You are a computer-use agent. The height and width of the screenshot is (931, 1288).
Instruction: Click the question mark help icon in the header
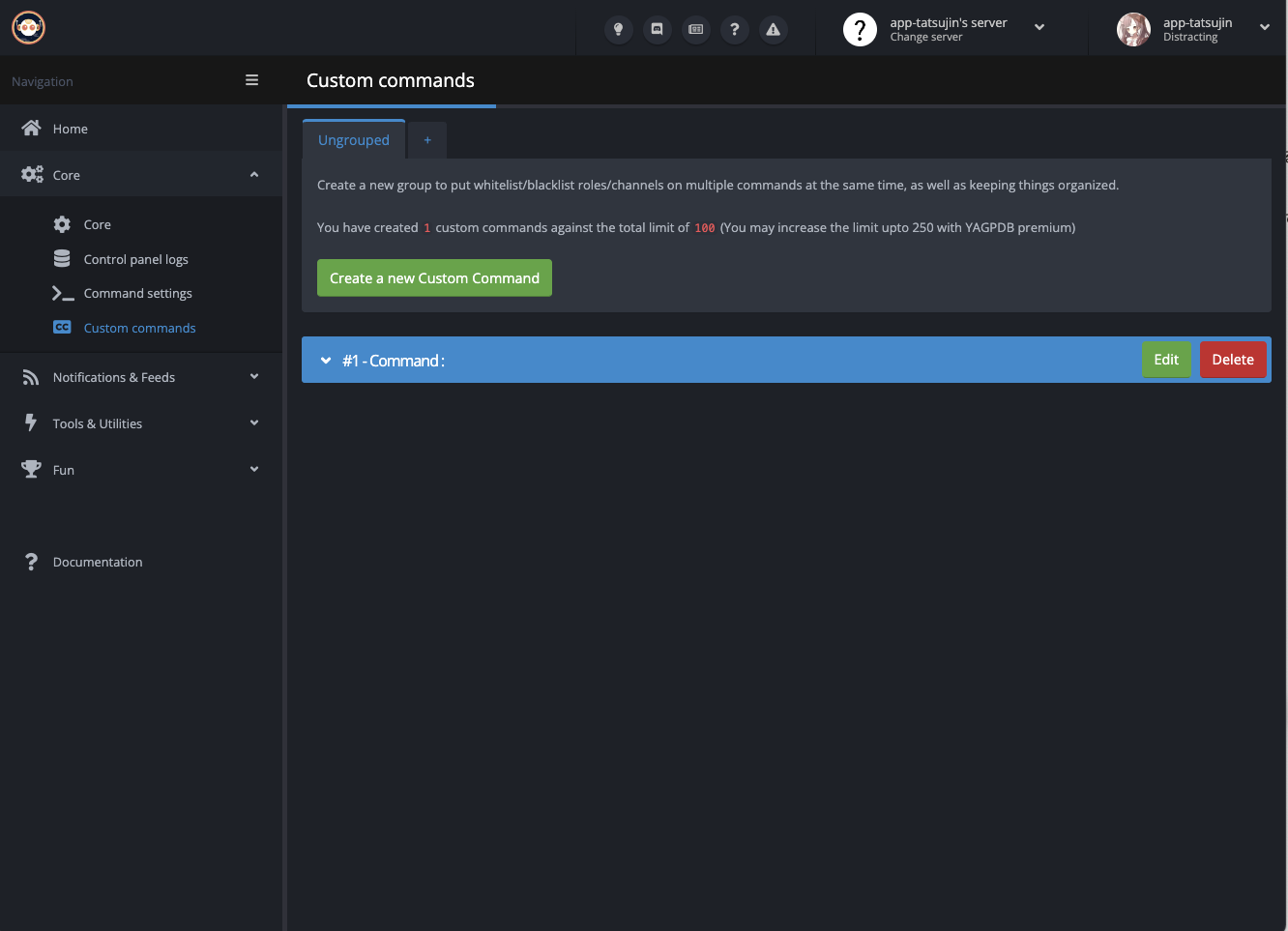point(734,29)
